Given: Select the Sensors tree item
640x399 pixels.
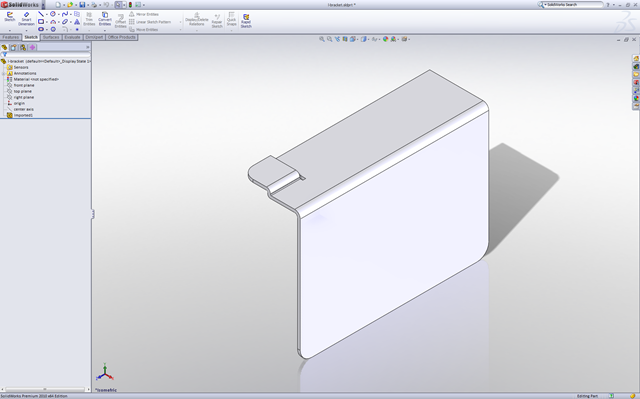Looking at the screenshot, I should (21, 67).
